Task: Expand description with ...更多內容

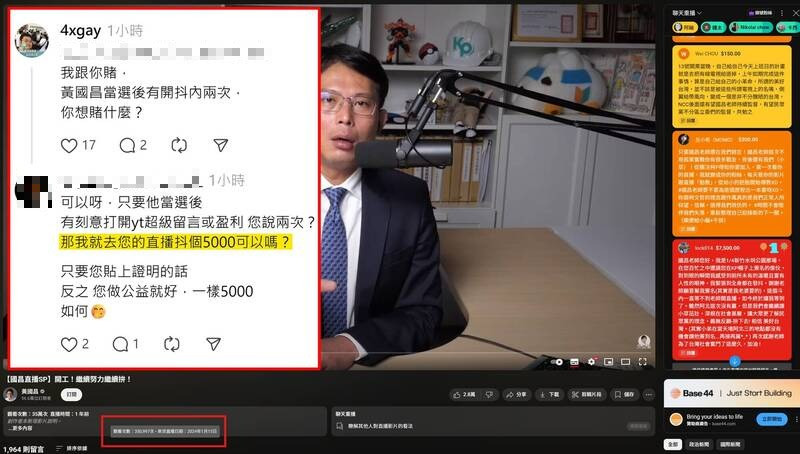Action: (x=19, y=428)
